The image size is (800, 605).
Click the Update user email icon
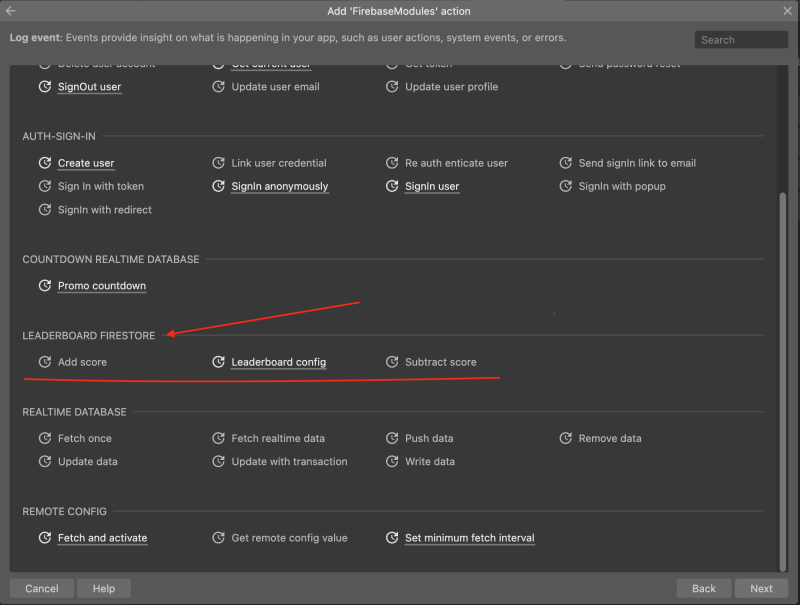pos(218,87)
